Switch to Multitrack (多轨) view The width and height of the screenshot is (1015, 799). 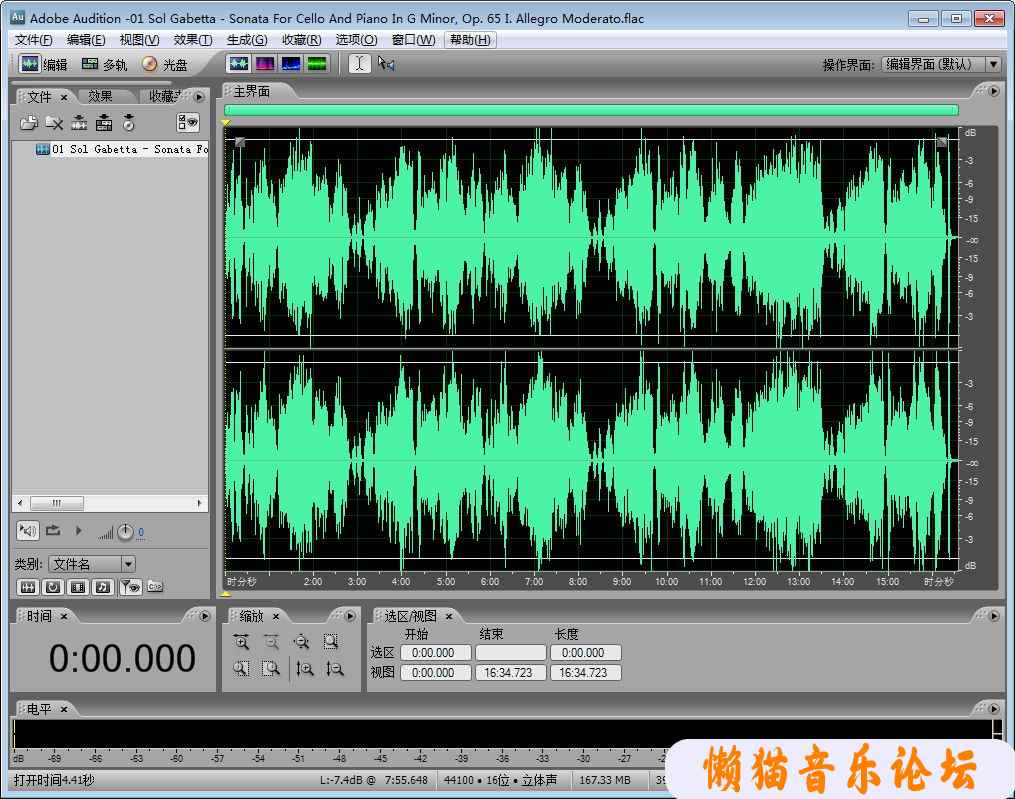click(x=104, y=64)
